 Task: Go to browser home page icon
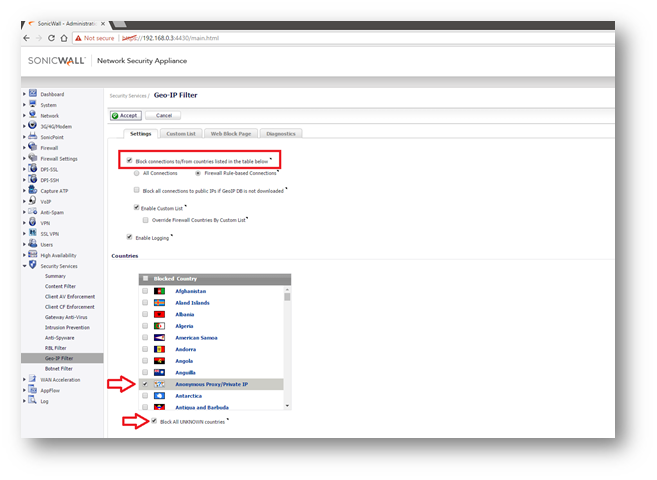[64, 38]
